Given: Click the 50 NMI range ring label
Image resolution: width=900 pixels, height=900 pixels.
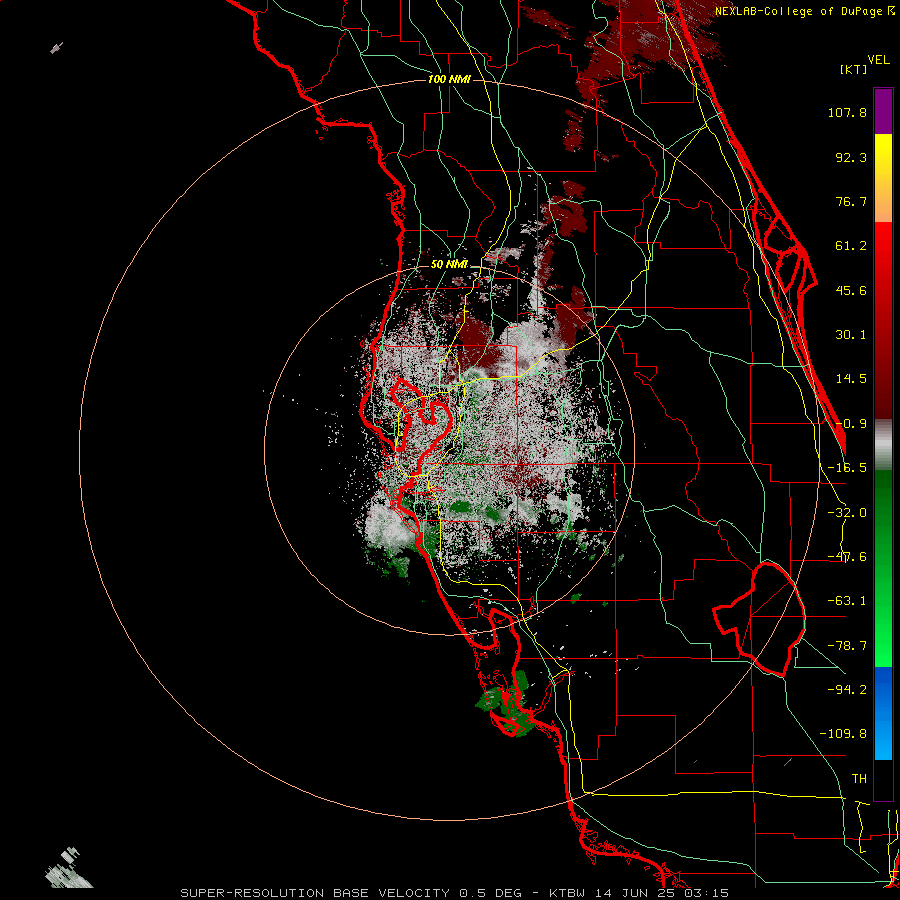Looking at the screenshot, I should [x=449, y=265].
